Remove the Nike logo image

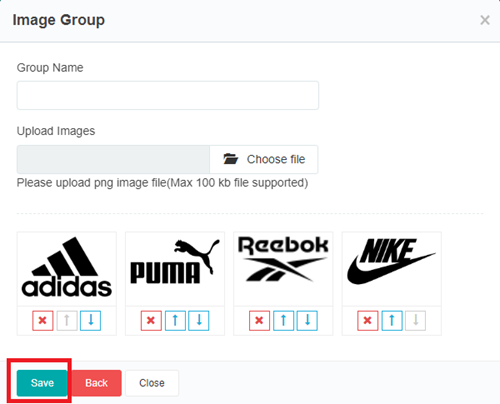tap(368, 321)
